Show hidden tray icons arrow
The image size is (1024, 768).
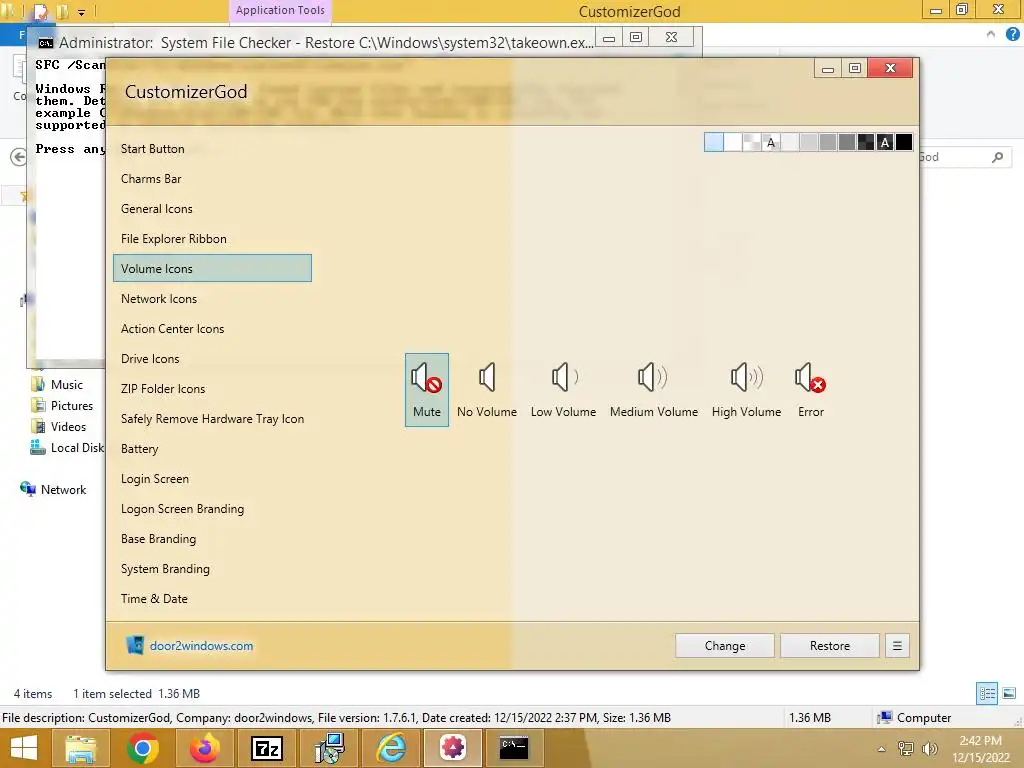(x=882, y=749)
